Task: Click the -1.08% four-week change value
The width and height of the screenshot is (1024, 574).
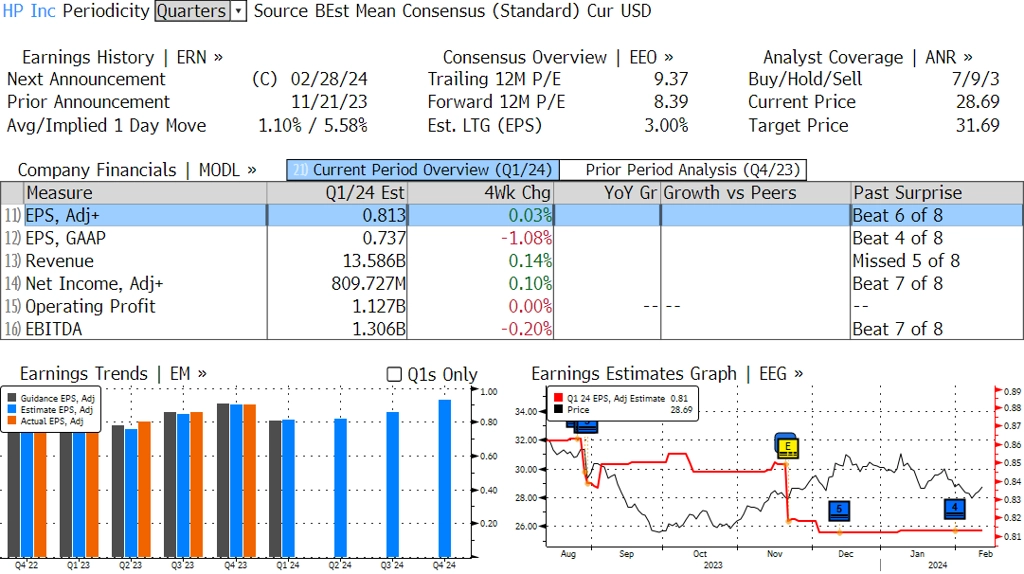Action: (526, 238)
